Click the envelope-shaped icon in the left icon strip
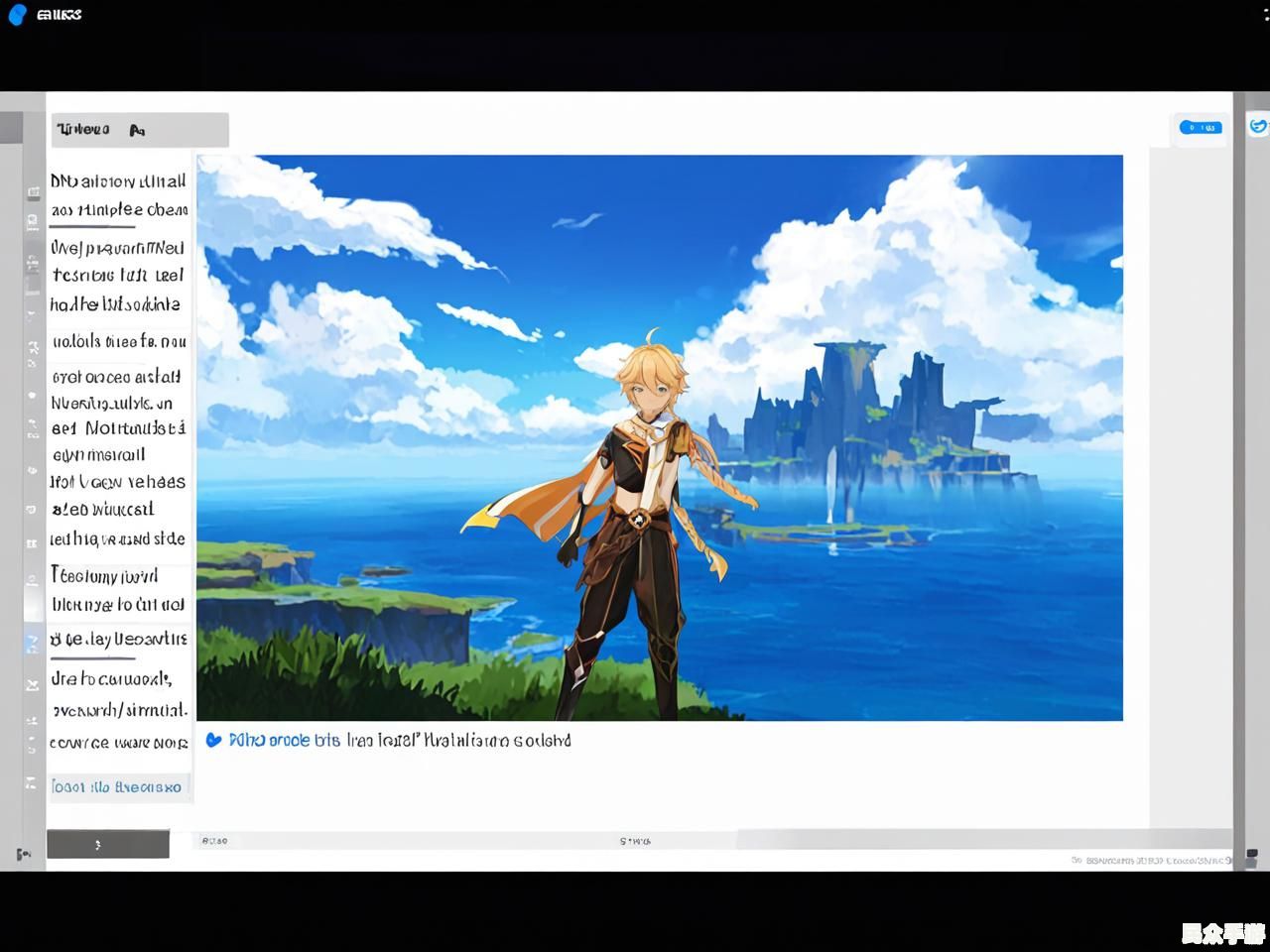Viewport: 1270px width, 952px height. tap(32, 684)
